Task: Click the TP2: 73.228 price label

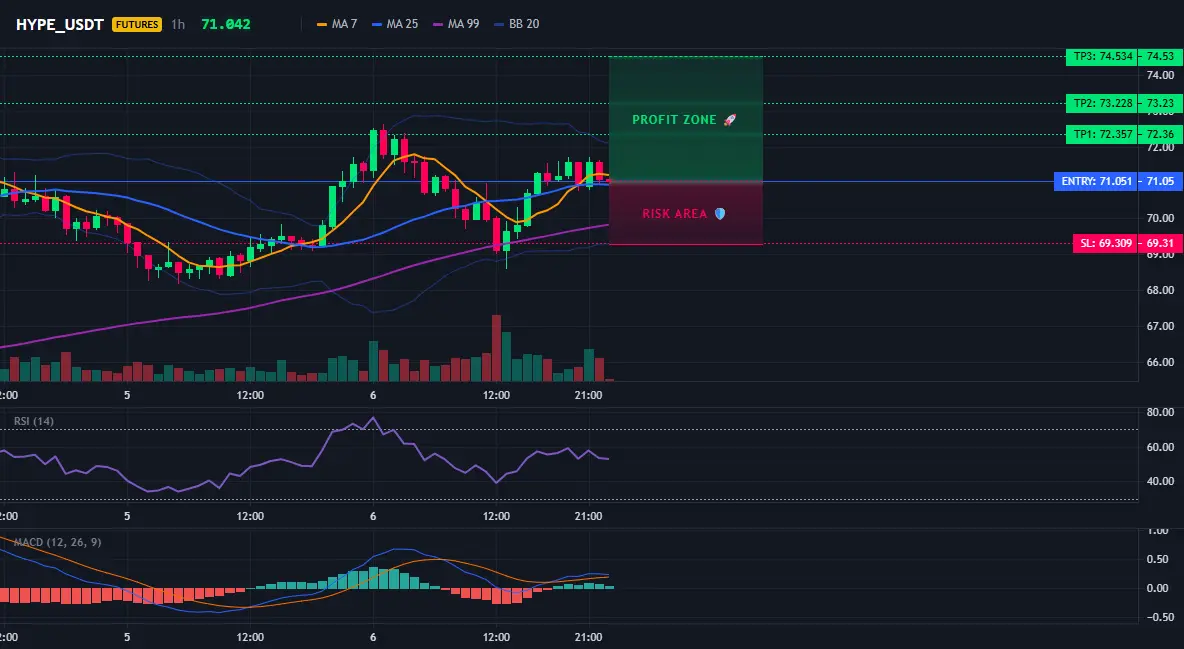Action: click(1103, 104)
